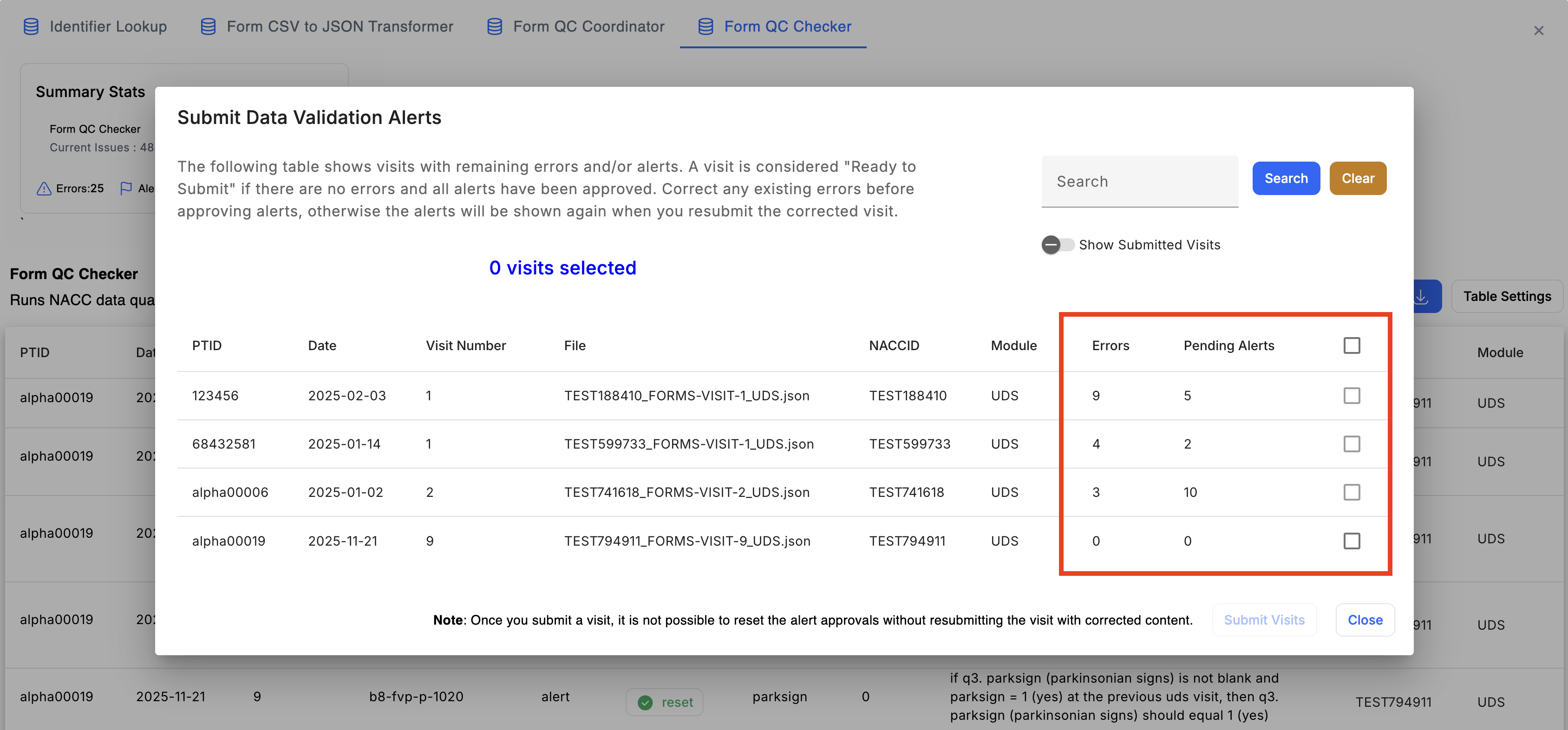Close the panel with the X icon
Image resolution: width=1568 pixels, height=730 pixels.
[1538, 31]
